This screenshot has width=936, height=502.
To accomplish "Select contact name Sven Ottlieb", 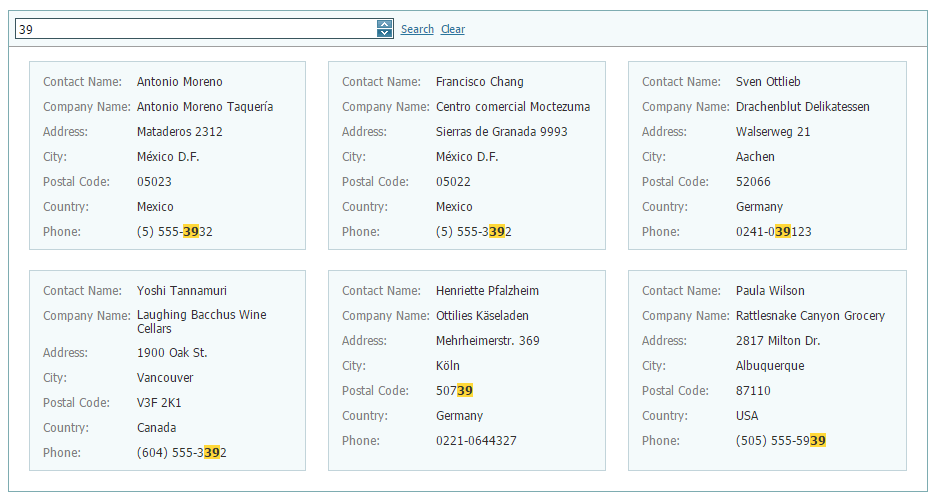I will [768, 82].
